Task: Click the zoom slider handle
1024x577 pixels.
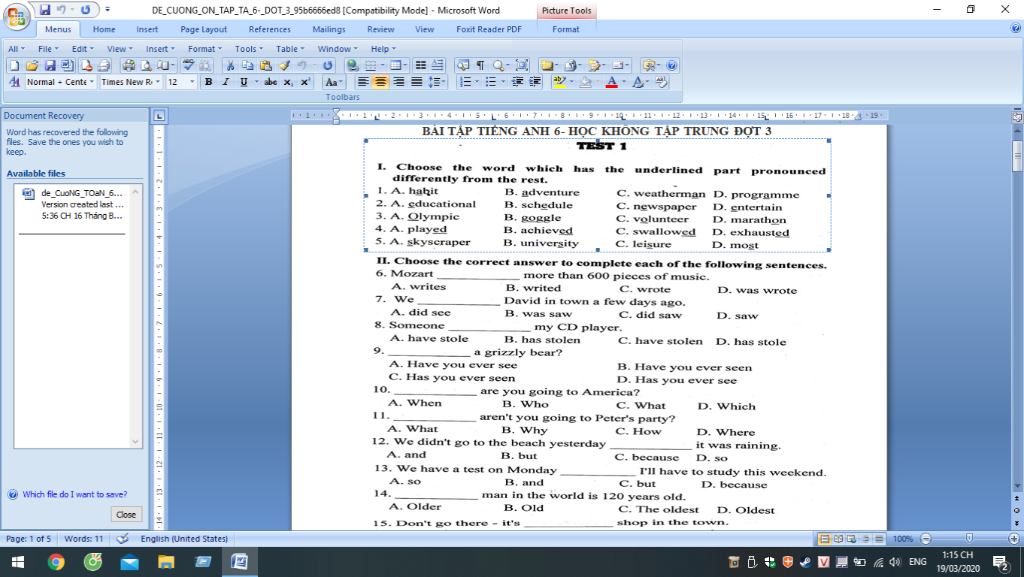Action: tap(969, 538)
